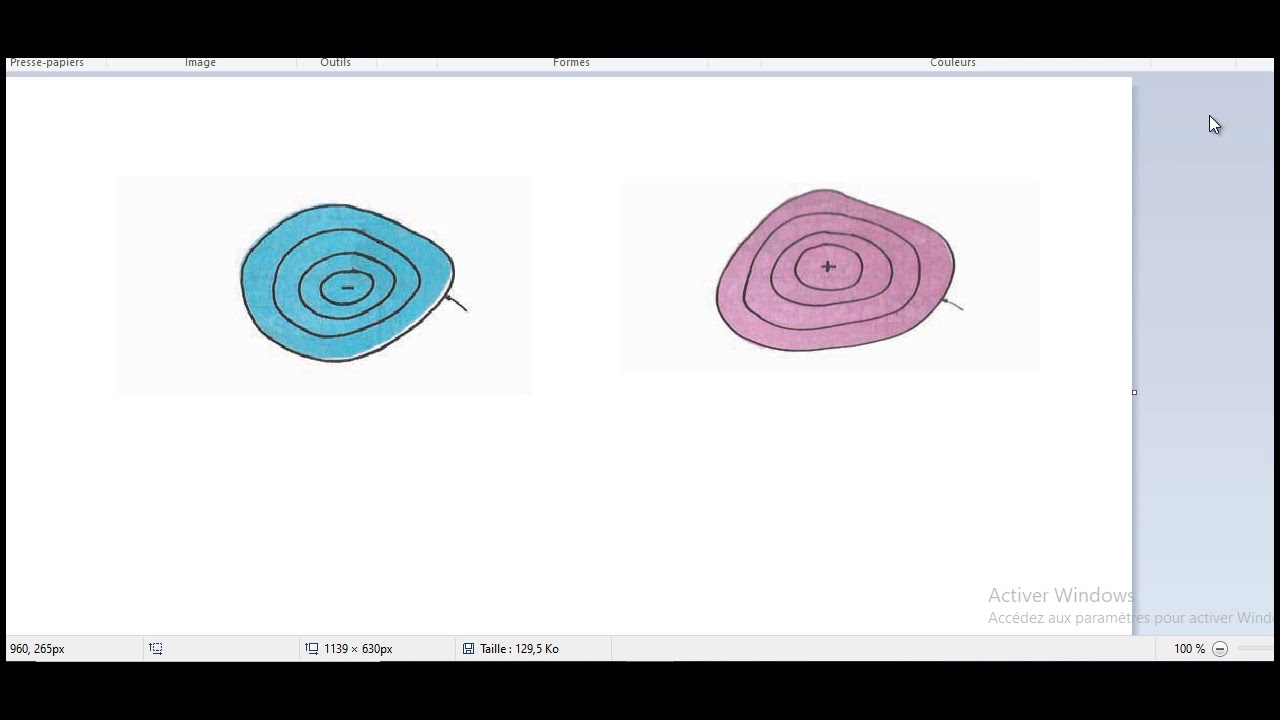The image size is (1280, 720).
Task: Click the canvas dimensions icon in status bar
Action: 312,649
